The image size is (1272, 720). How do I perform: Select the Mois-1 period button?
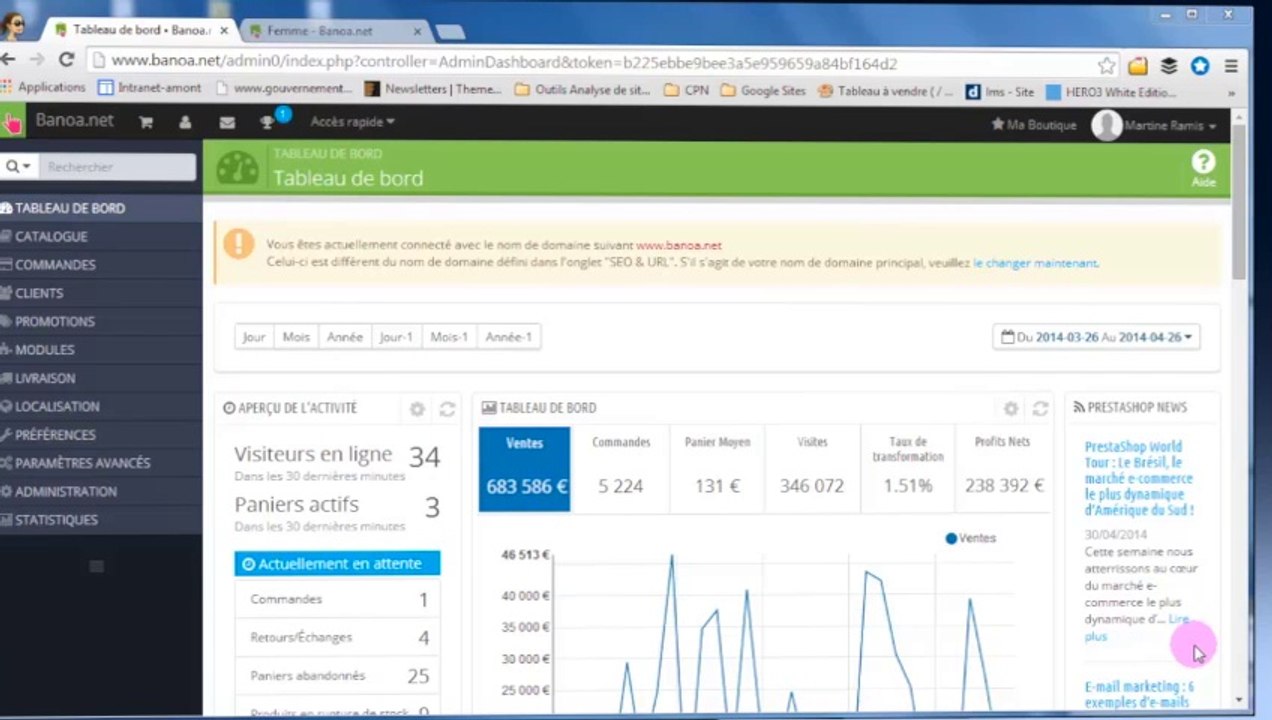[x=450, y=337]
